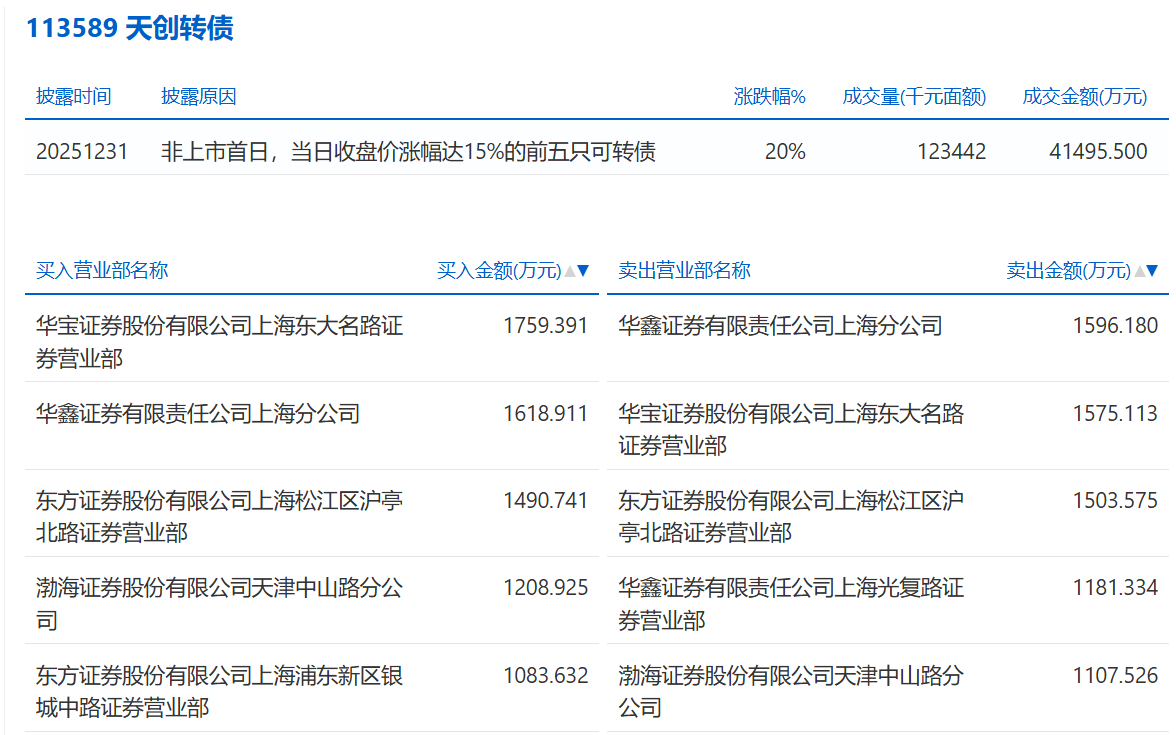Sort 卖出金额 column descending with blue down arrow
Image resolution: width=1176 pixels, height=735 pixels.
(1153, 271)
